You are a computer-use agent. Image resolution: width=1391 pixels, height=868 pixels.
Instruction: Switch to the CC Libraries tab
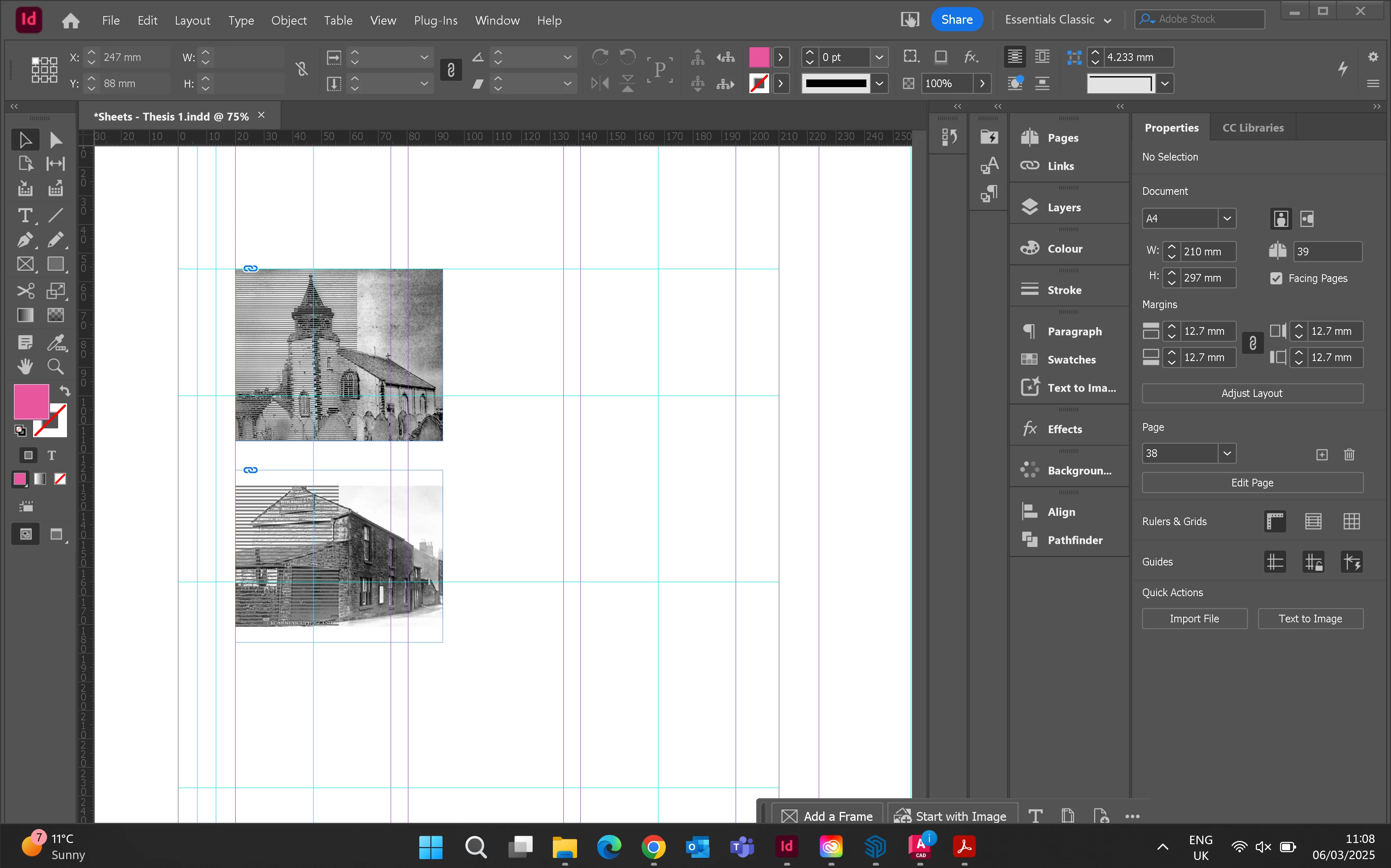pyautogui.click(x=1252, y=127)
